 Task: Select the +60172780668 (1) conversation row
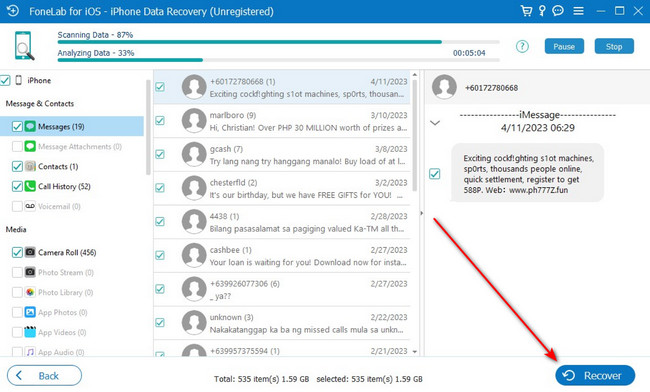281,87
